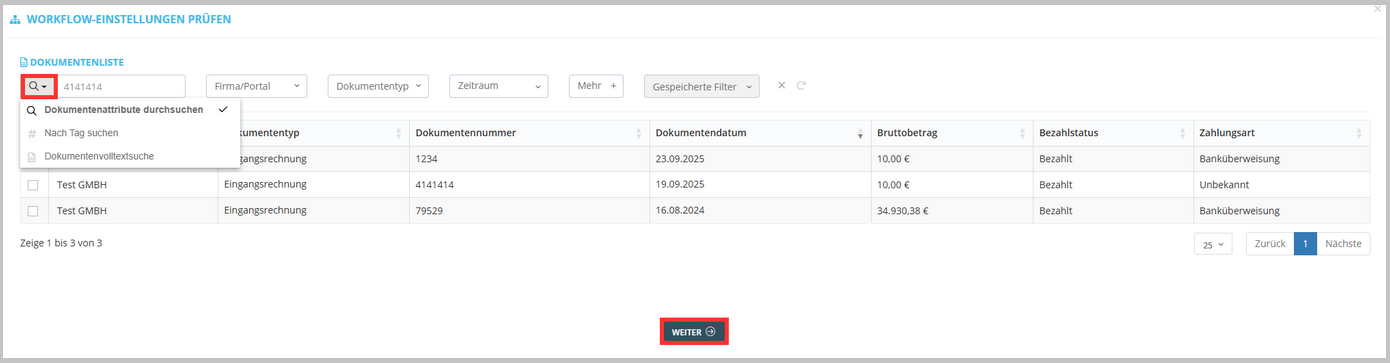Click page 1 pagination button
The image size is (1390, 363).
point(1305,244)
